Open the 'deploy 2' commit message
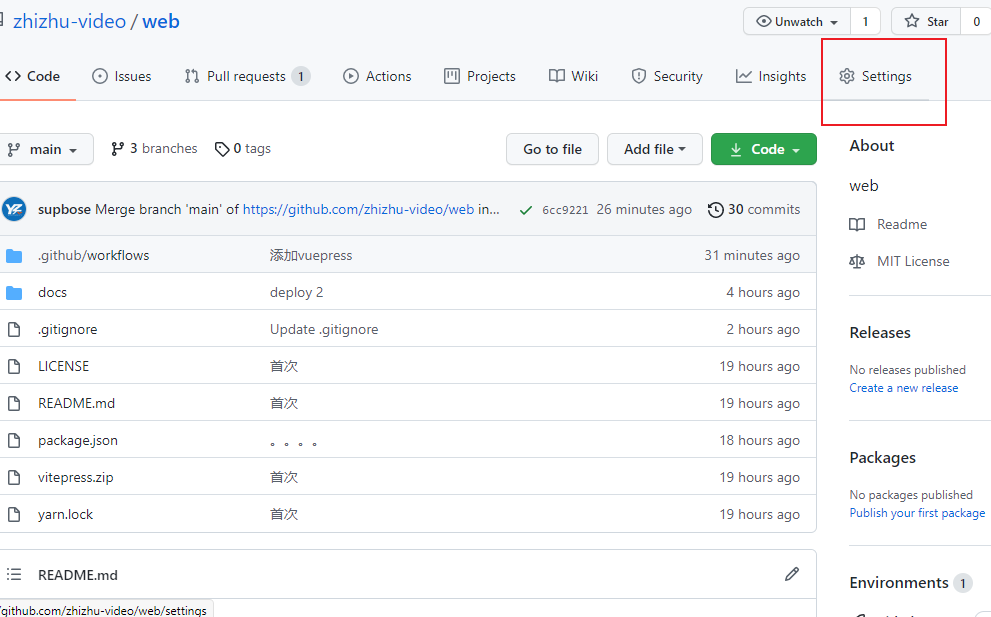The height and width of the screenshot is (617, 991). point(296,293)
